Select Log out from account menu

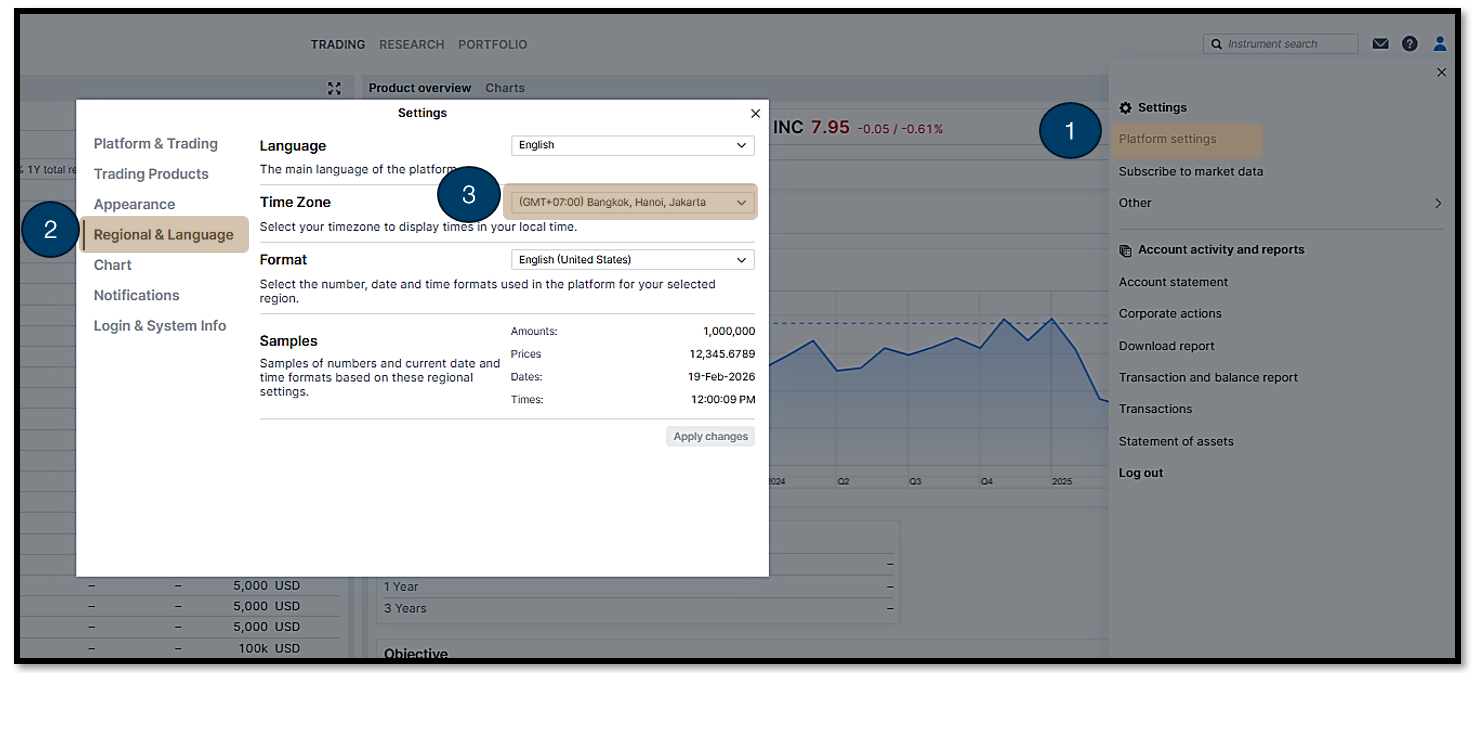[1141, 473]
